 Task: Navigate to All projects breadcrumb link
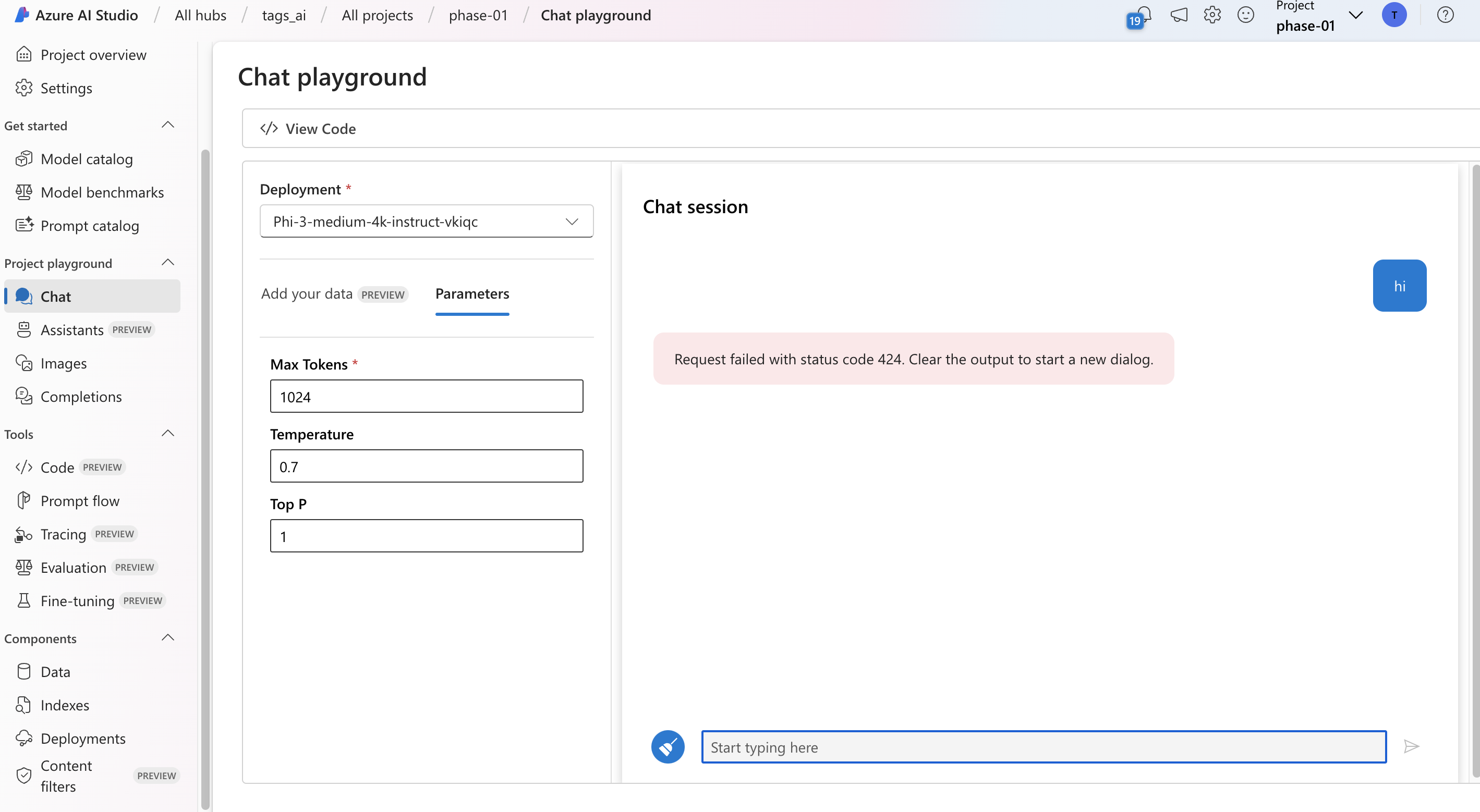click(x=377, y=15)
